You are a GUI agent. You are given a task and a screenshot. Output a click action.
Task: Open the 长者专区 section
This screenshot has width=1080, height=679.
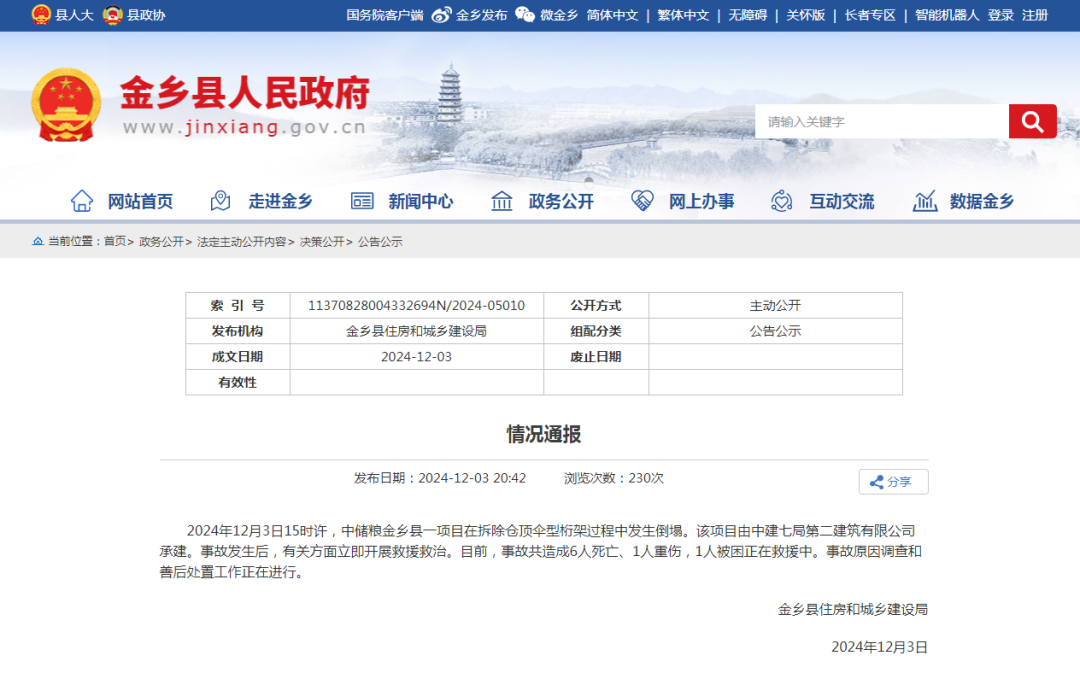click(x=871, y=15)
